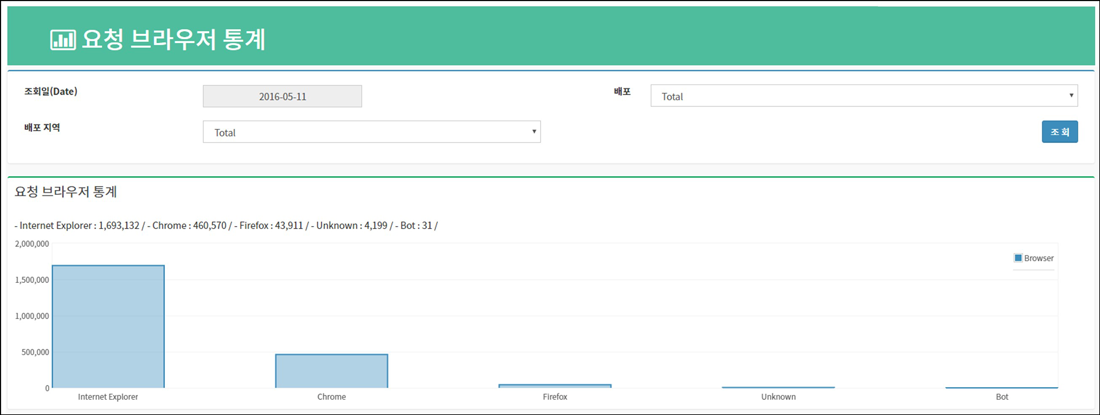The width and height of the screenshot is (1100, 415).
Task: Click the Bot axis label
Action: 1002,397
